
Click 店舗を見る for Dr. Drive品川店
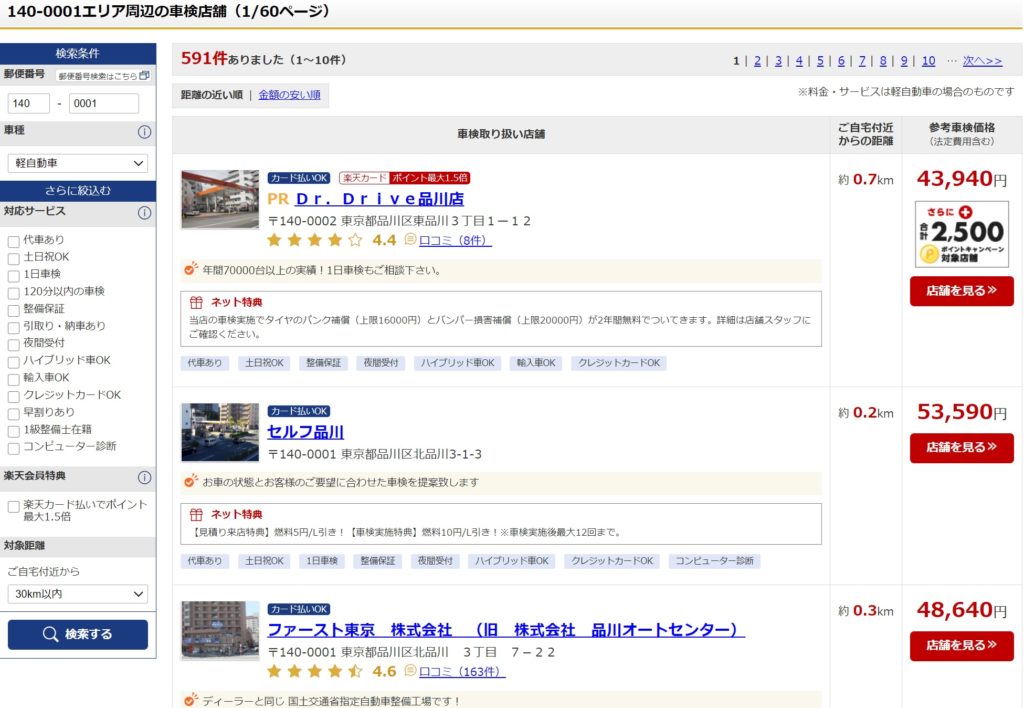tap(961, 291)
